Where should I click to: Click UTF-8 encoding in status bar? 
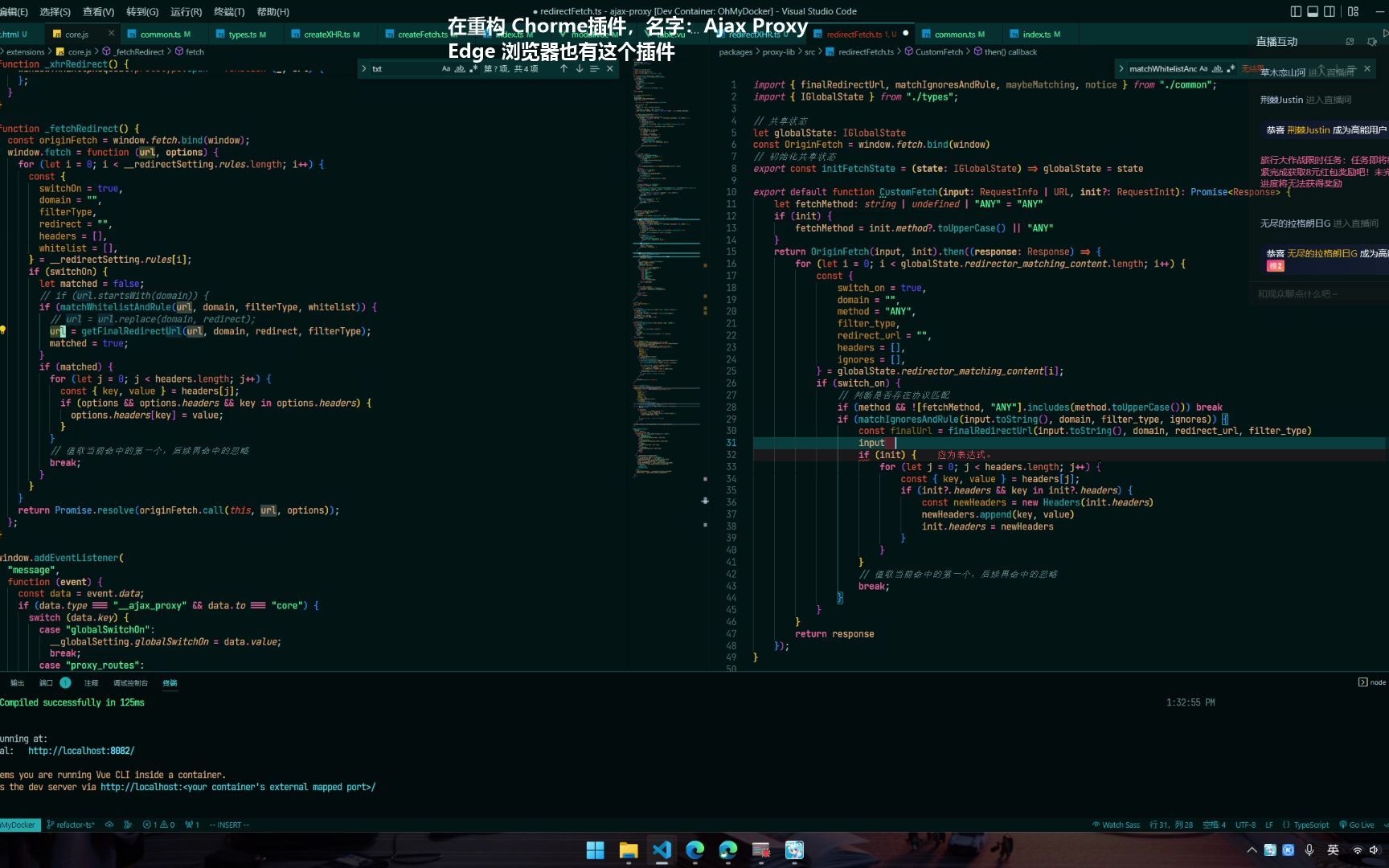[1245, 825]
